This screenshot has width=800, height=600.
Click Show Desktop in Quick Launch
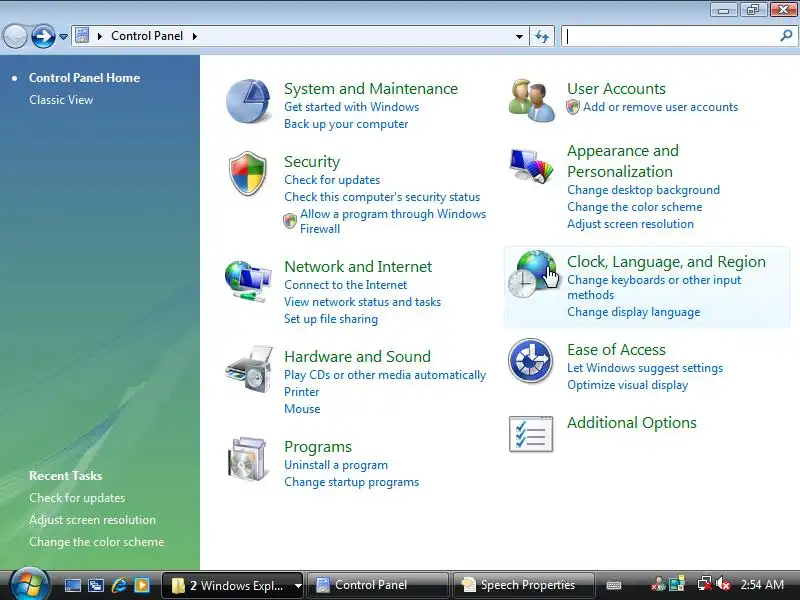click(x=72, y=585)
